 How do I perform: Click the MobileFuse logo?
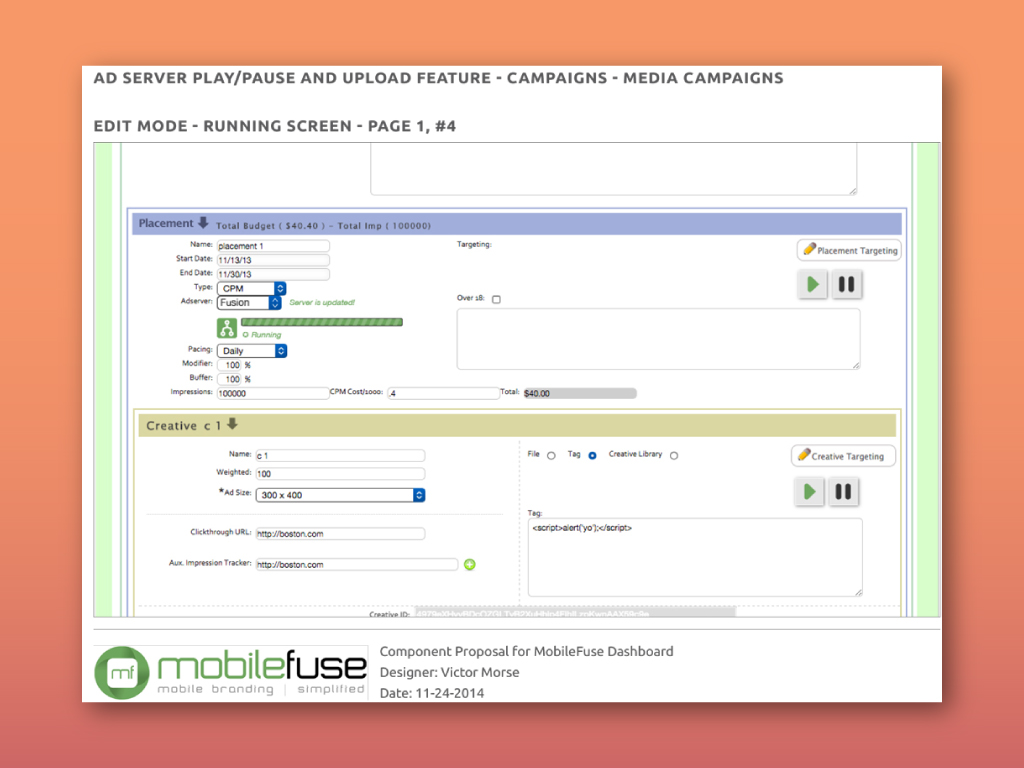pos(231,672)
